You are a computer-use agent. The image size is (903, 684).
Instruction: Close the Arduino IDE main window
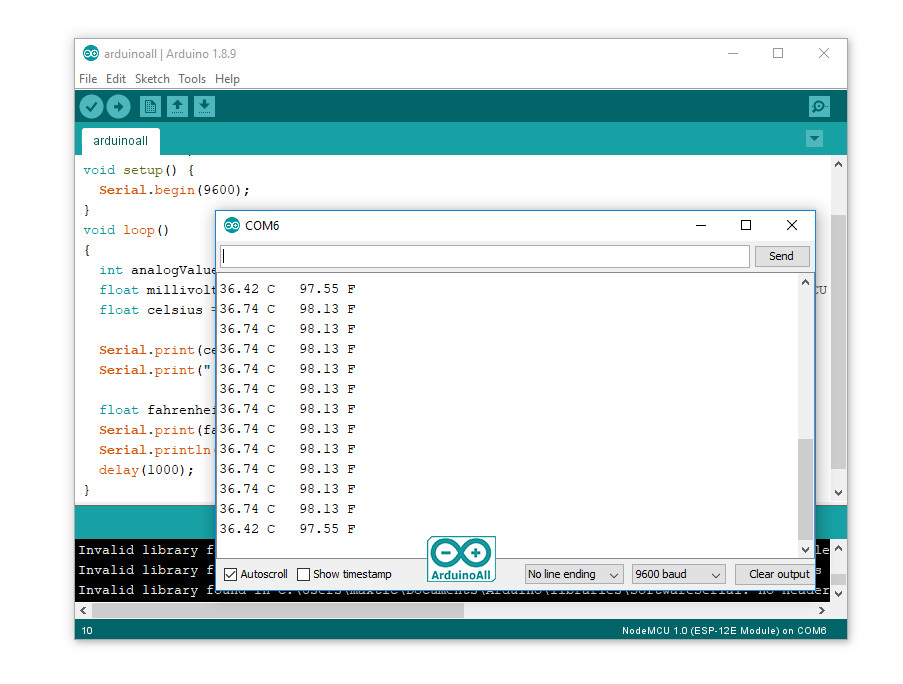click(824, 54)
